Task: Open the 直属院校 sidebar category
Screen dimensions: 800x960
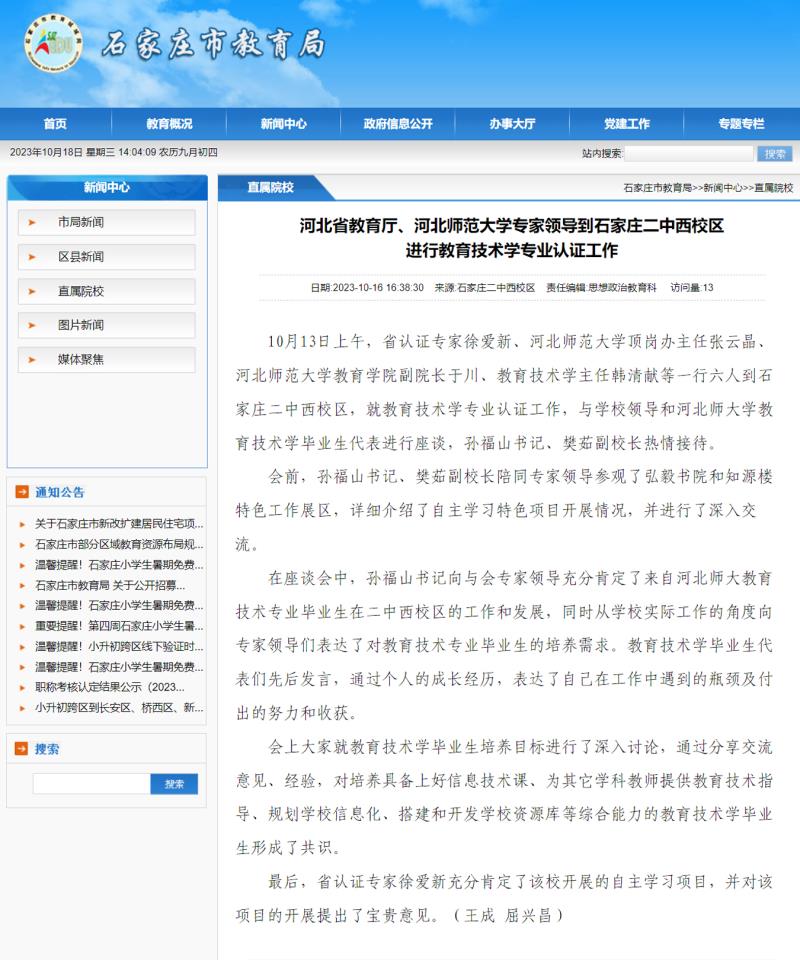Action: point(81,291)
